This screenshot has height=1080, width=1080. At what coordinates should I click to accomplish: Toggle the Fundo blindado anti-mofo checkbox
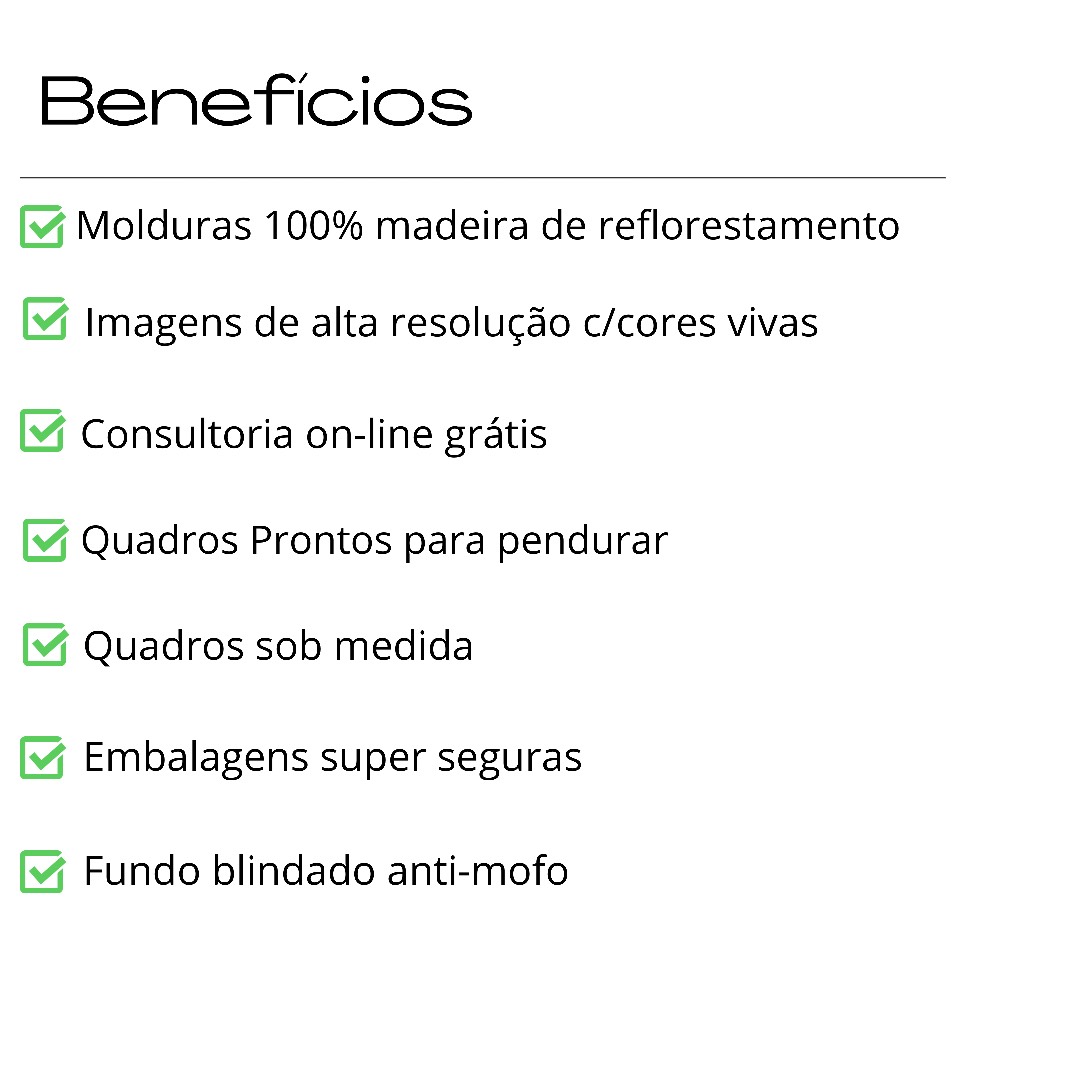coord(42,871)
